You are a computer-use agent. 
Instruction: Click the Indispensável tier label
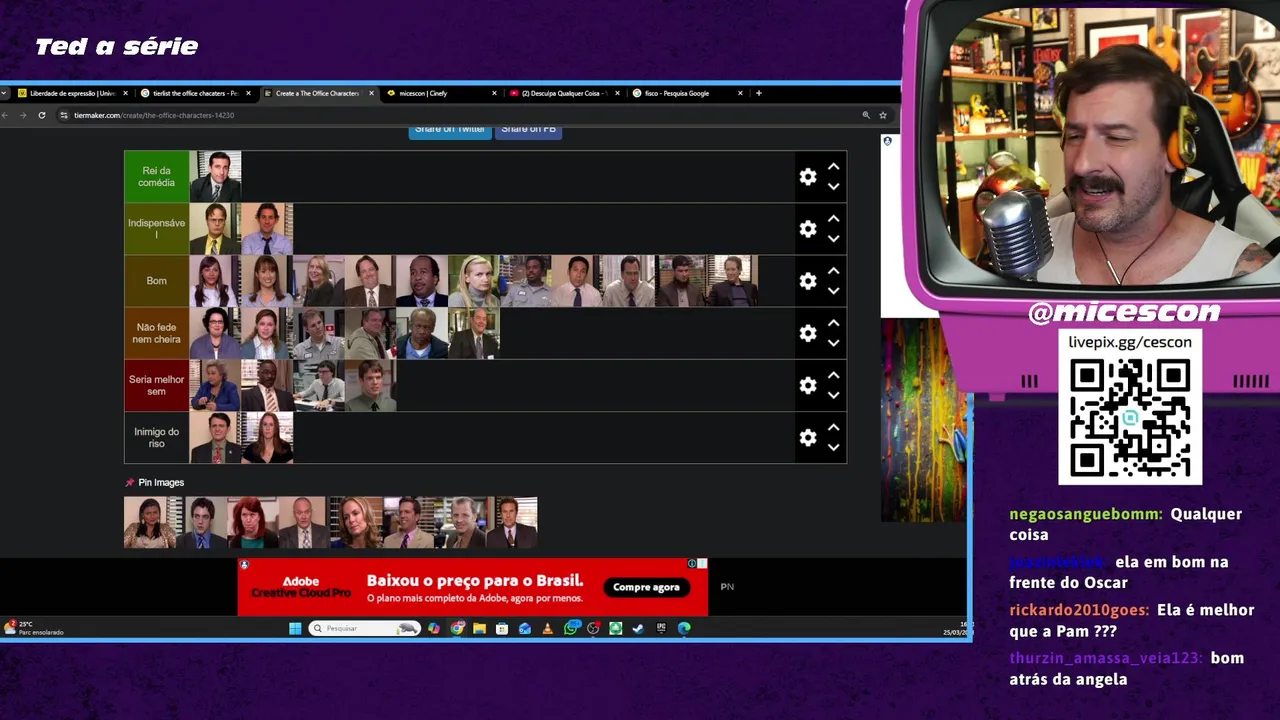coord(157,229)
